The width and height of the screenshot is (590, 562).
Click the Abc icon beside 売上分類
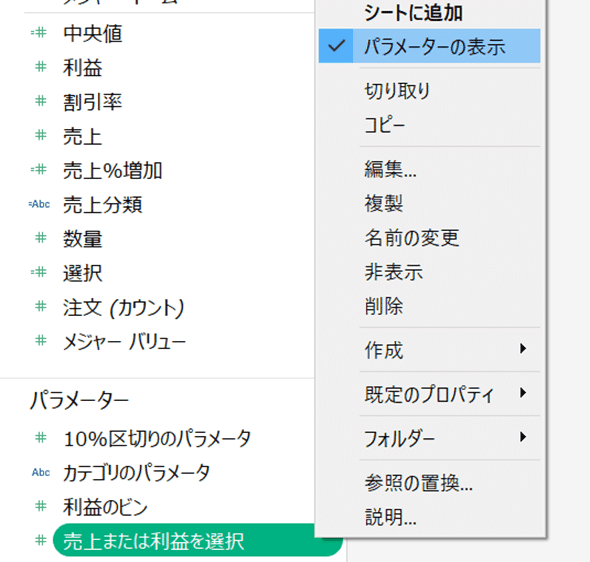[39, 204]
